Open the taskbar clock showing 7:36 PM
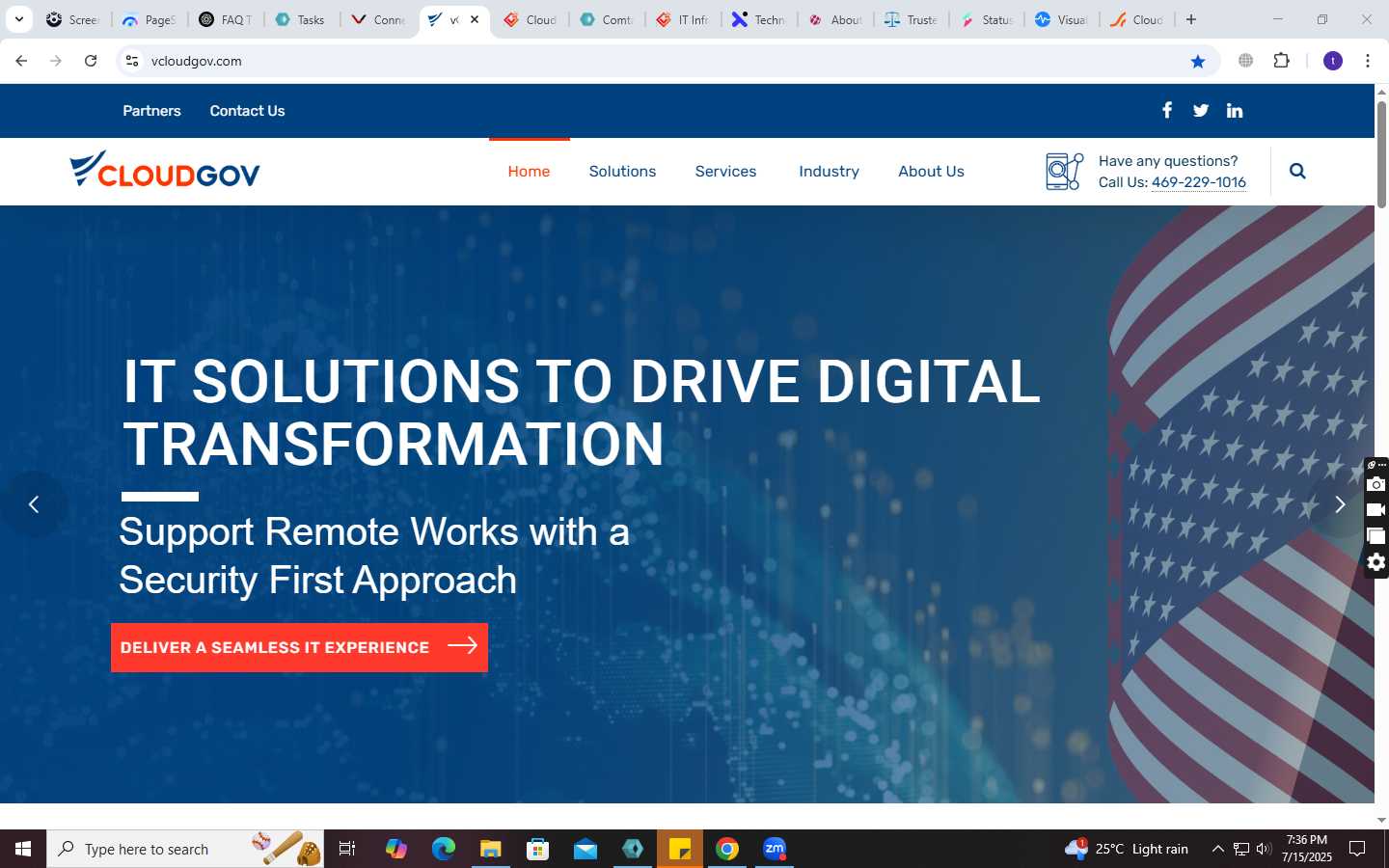Image resolution: width=1389 pixels, height=868 pixels. (1307, 849)
